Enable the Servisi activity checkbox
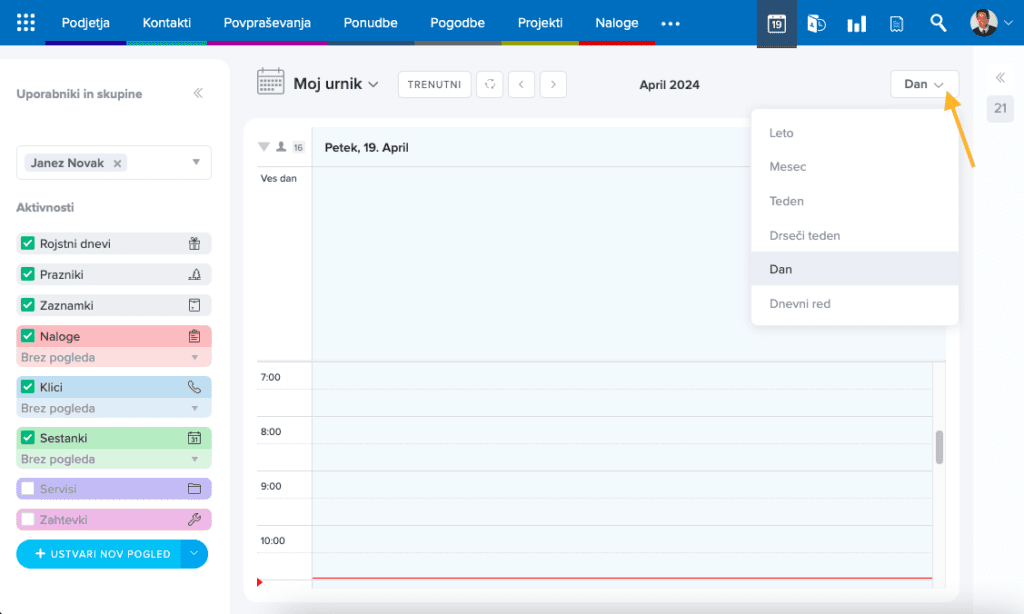 click(x=28, y=489)
